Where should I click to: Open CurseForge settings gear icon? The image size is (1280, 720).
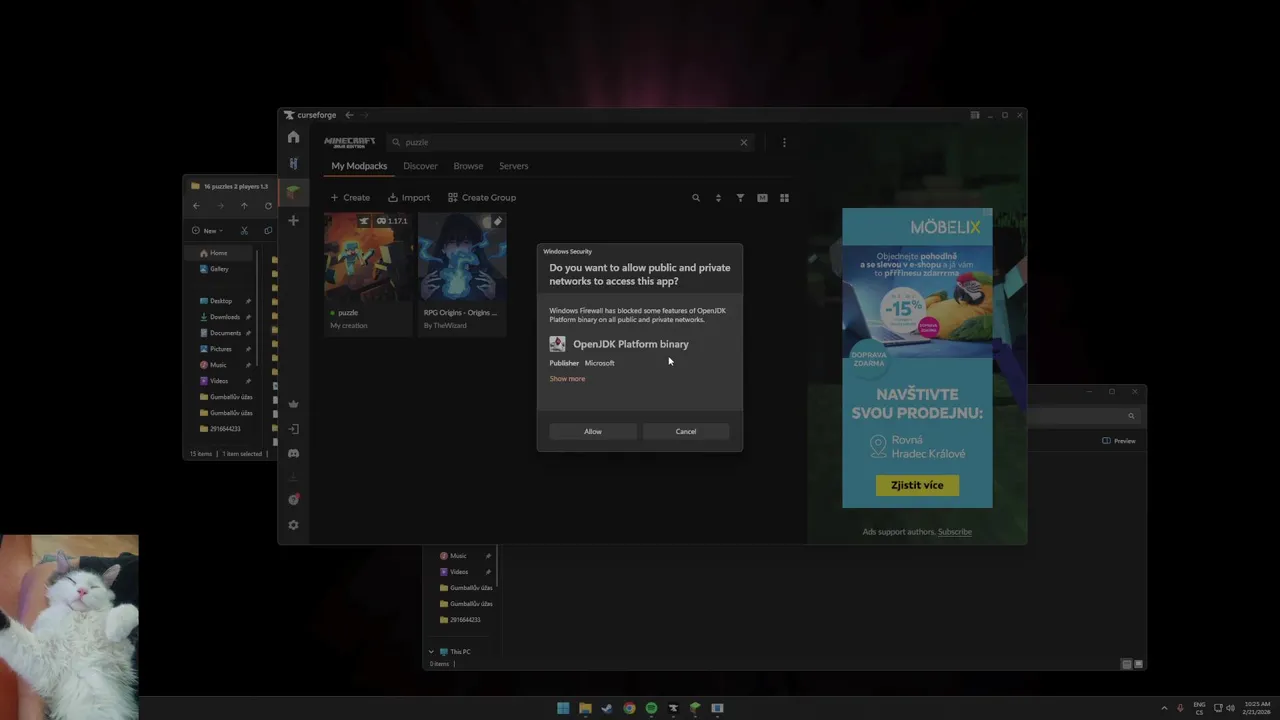[x=293, y=525]
